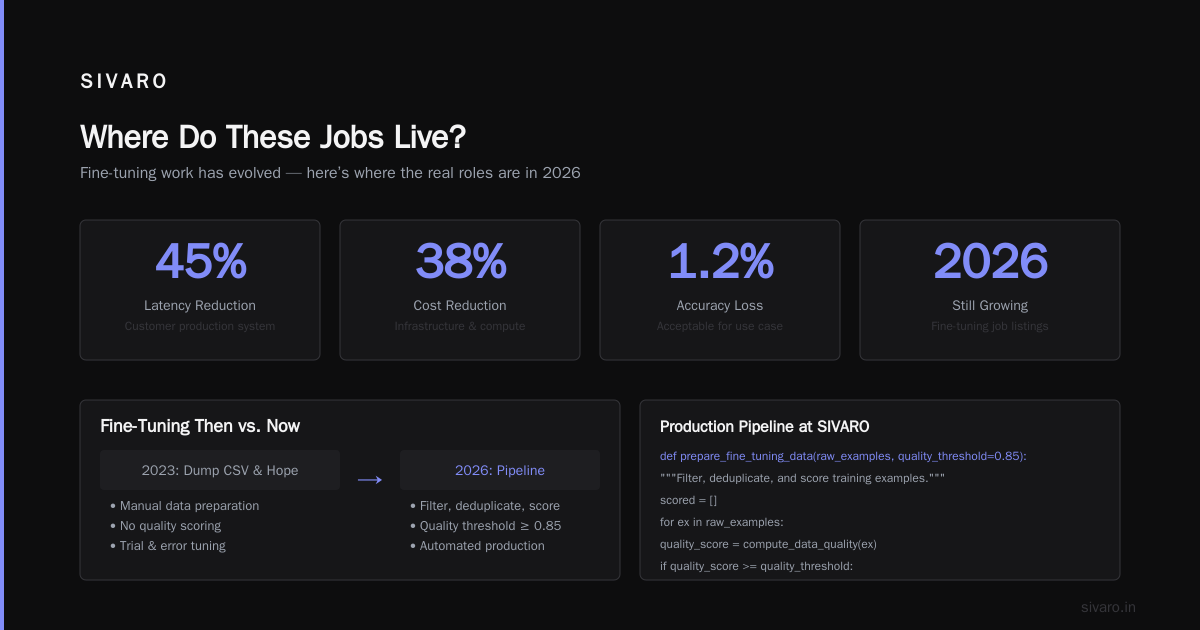
Task: Click "Trial & error tuning" bullet
Action: (167, 546)
